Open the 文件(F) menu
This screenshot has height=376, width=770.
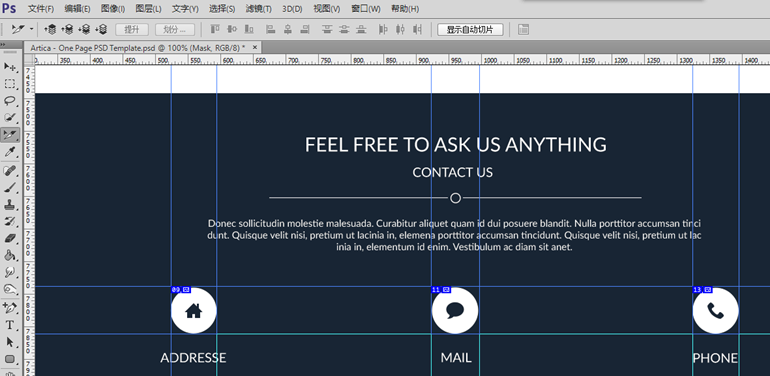click(x=41, y=9)
